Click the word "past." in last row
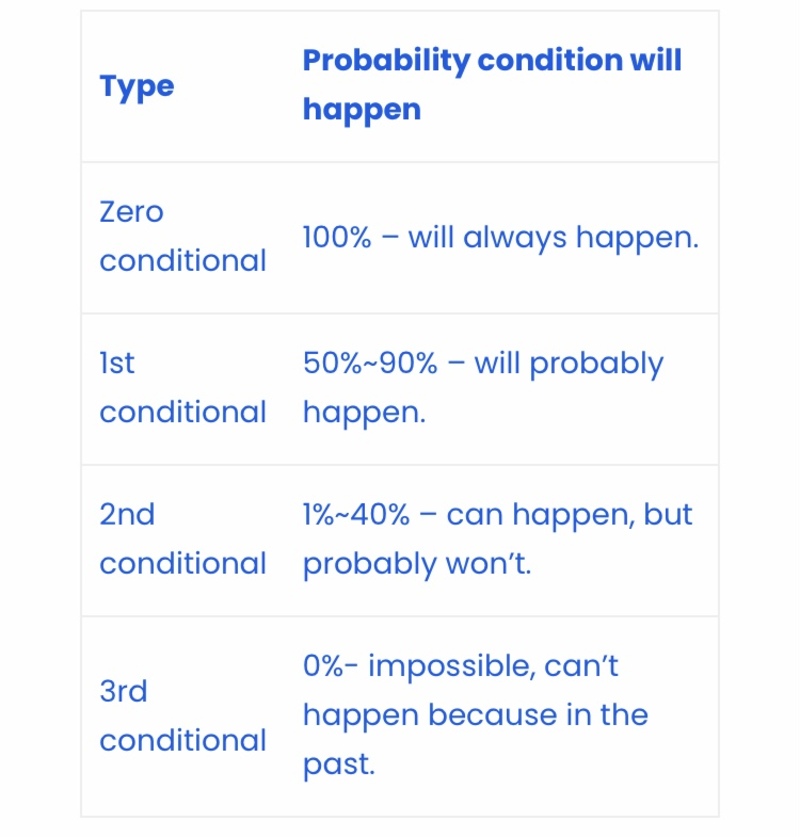 pos(339,766)
